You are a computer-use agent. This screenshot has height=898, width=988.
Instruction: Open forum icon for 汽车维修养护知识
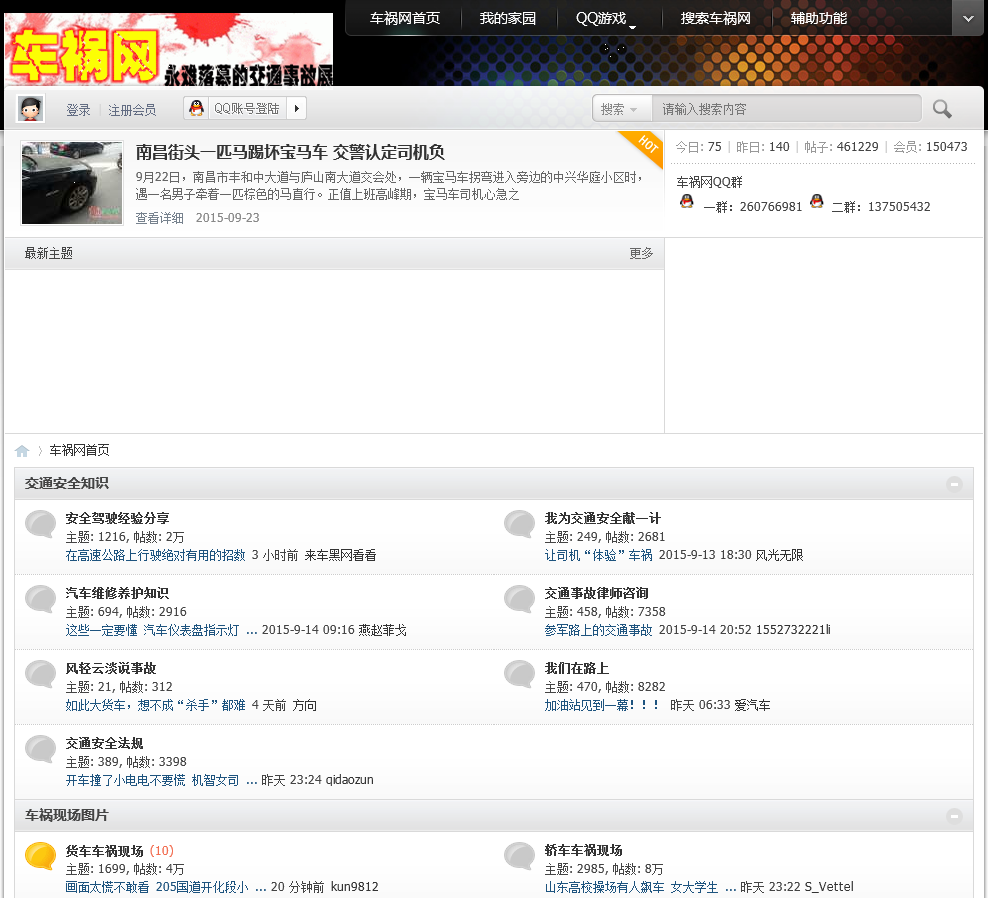click(41, 599)
